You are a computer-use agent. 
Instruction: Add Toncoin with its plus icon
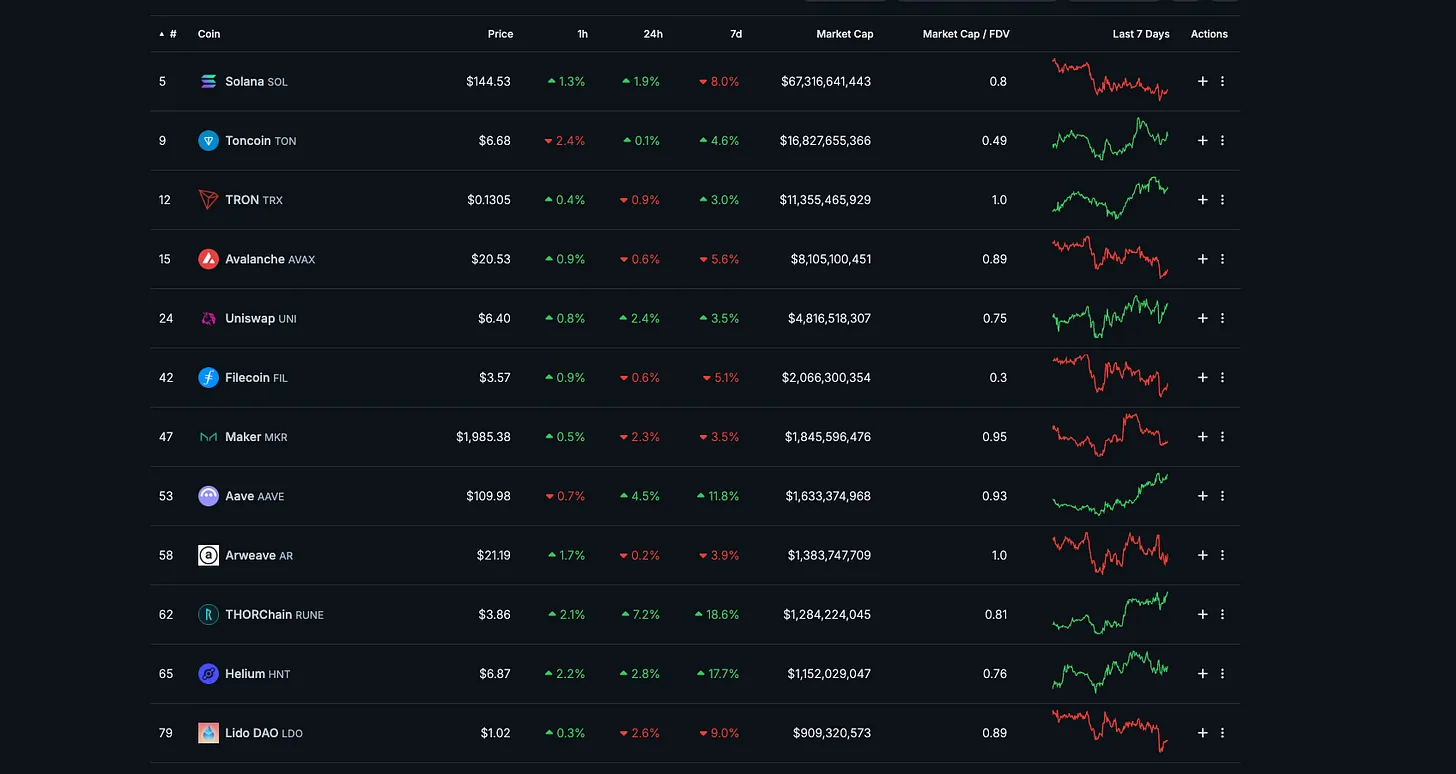pyautogui.click(x=1203, y=141)
